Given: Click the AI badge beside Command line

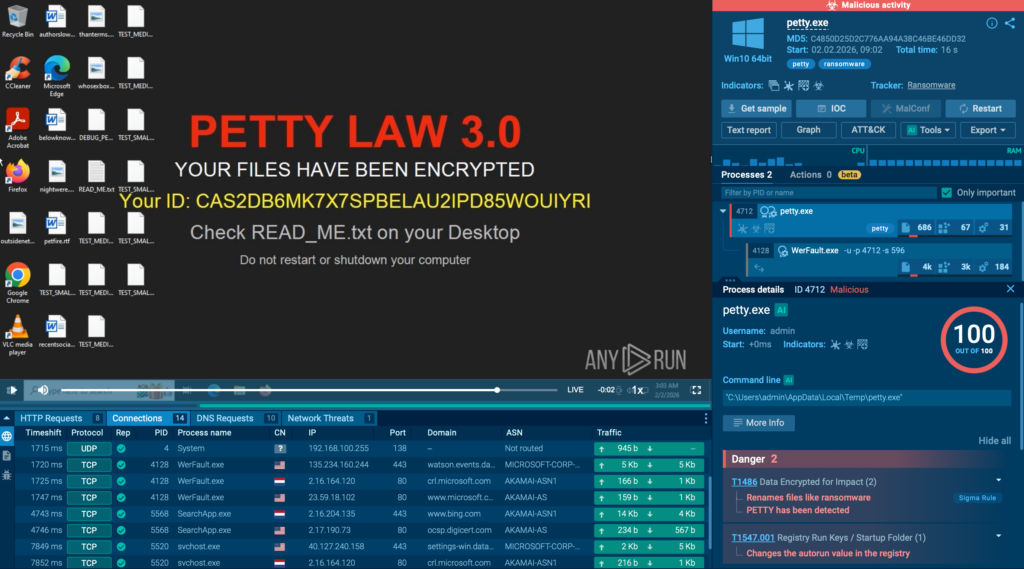Looking at the screenshot, I should click(x=788, y=380).
